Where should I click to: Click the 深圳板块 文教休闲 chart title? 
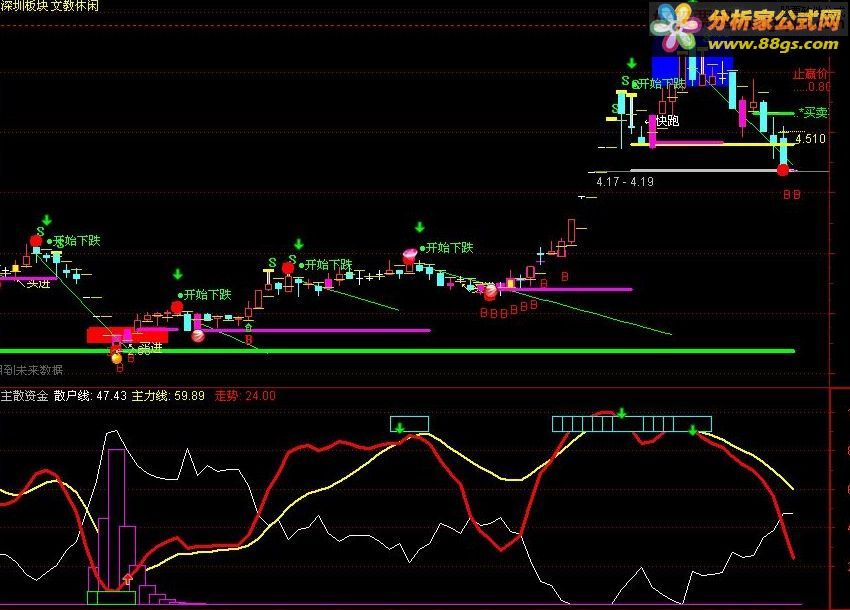click(x=50, y=6)
